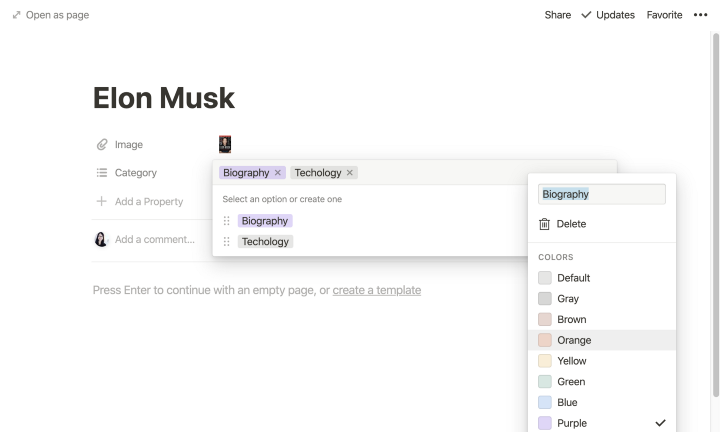Click the Updates menu item
This screenshot has width=720, height=432.
click(608, 15)
